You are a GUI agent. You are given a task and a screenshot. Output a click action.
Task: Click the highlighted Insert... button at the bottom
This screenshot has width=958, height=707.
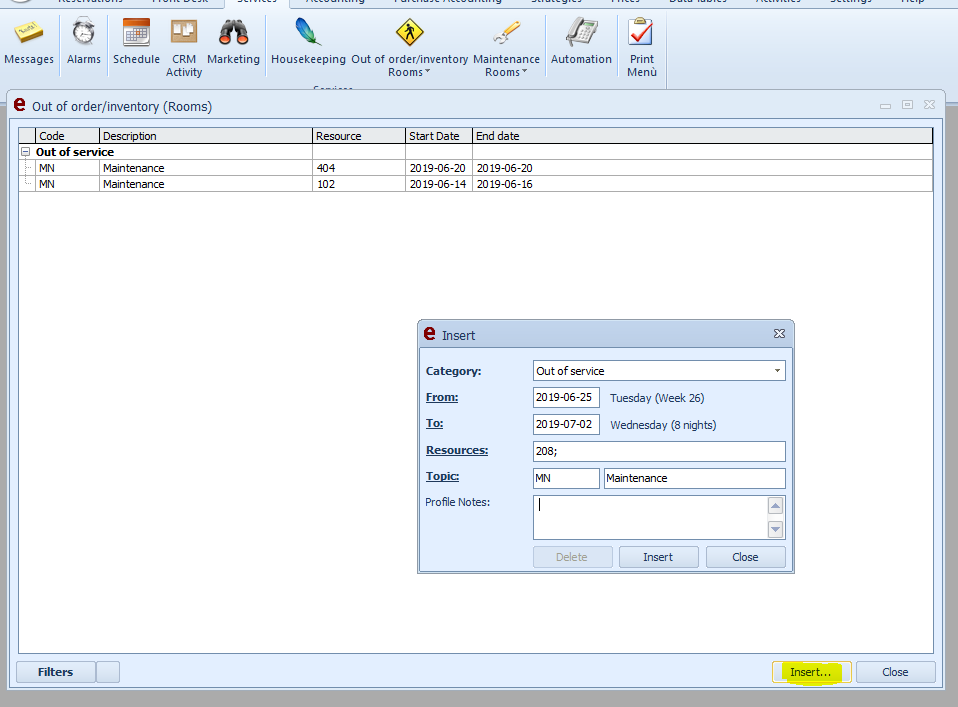click(810, 672)
